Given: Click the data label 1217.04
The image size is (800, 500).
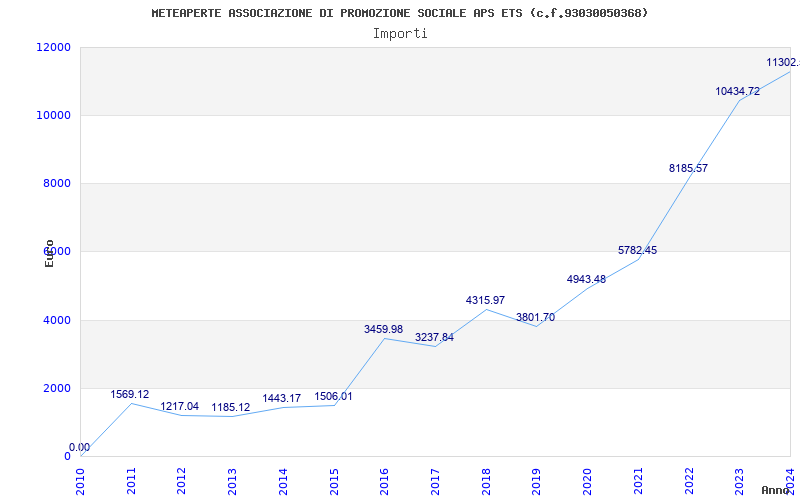Looking at the screenshot, I should tap(180, 407).
